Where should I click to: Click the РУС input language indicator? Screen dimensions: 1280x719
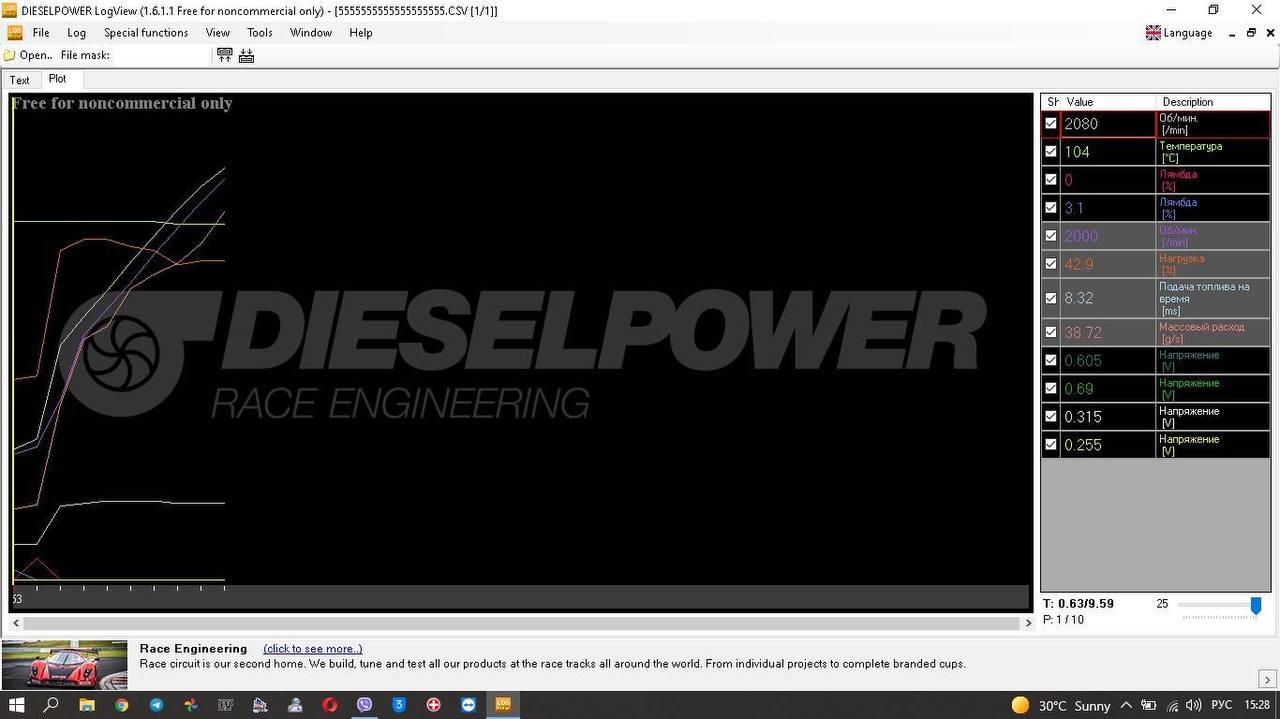coord(1222,705)
